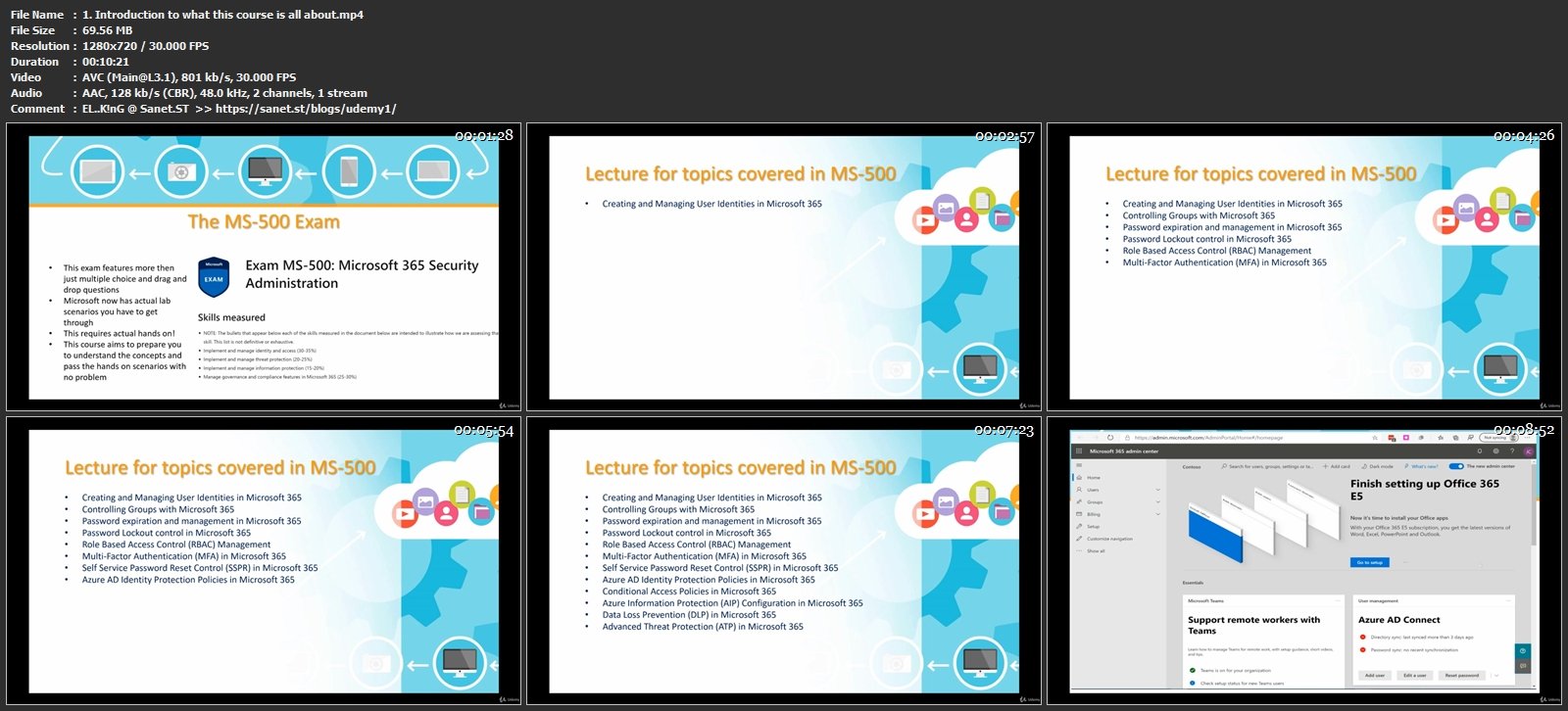This screenshot has width=1568, height=711.
Task: Click the sanet.st/blogs/udemy1 URL in Comment
Action: tap(306, 109)
